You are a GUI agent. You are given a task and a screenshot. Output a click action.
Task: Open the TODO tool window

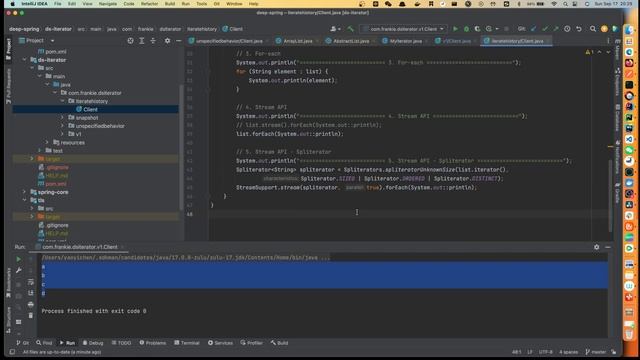(x=122, y=343)
